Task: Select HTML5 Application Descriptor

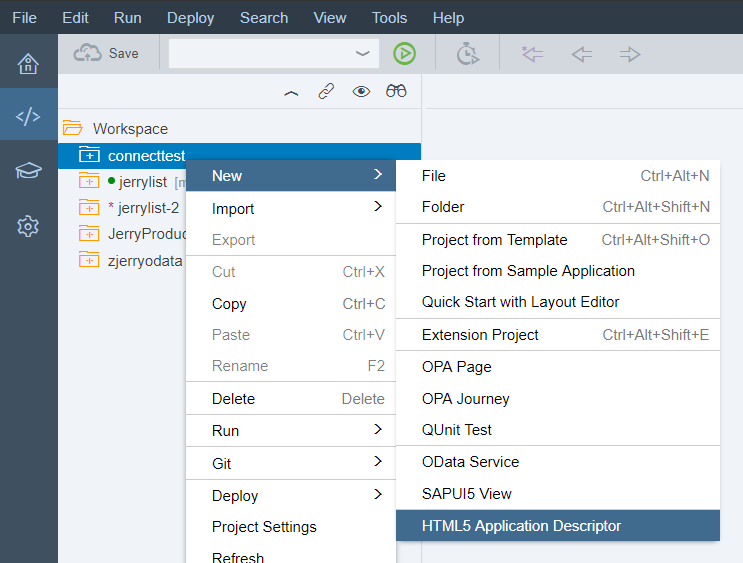Action: click(557, 526)
